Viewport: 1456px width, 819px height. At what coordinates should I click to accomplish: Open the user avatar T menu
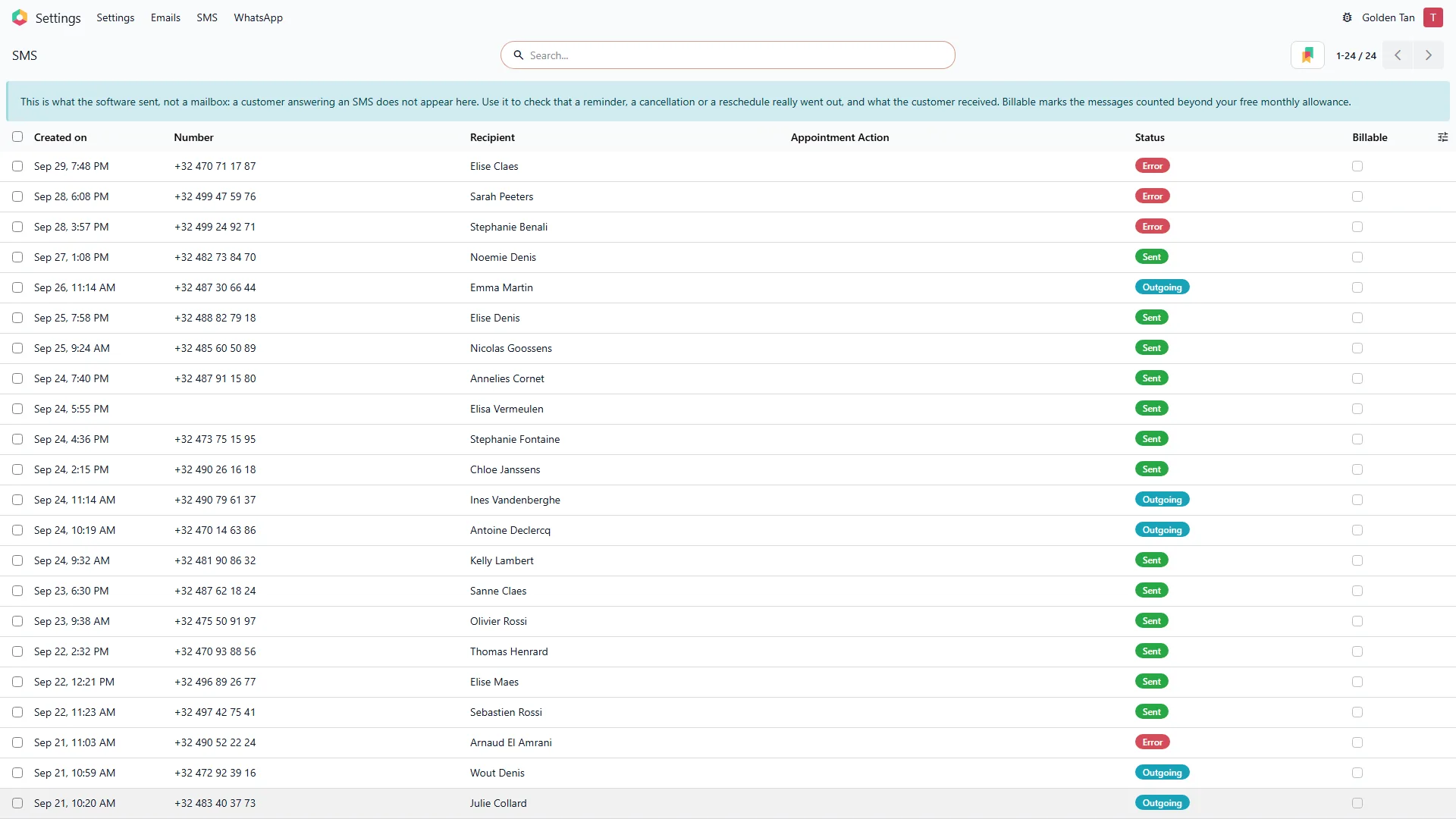(1432, 17)
